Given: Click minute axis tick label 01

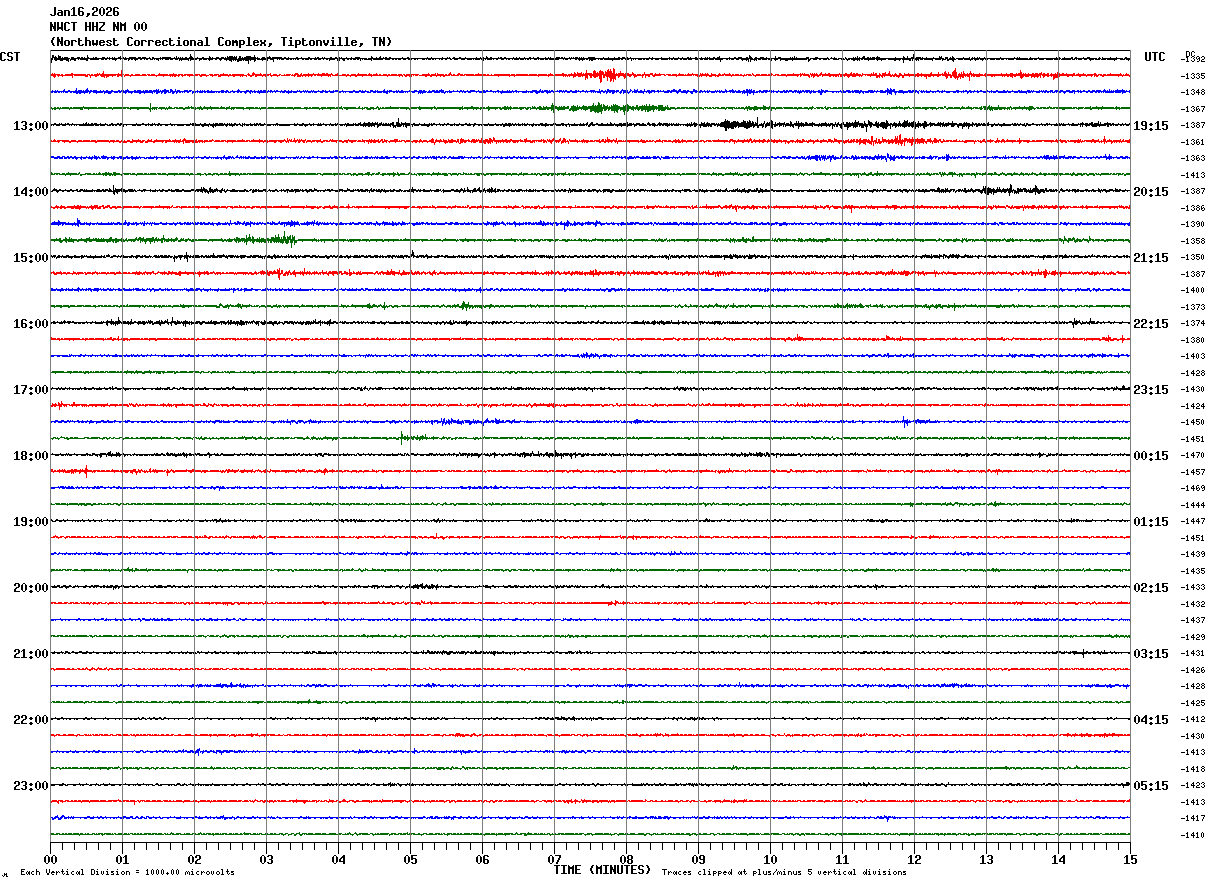Looking at the screenshot, I should pyautogui.click(x=122, y=859).
